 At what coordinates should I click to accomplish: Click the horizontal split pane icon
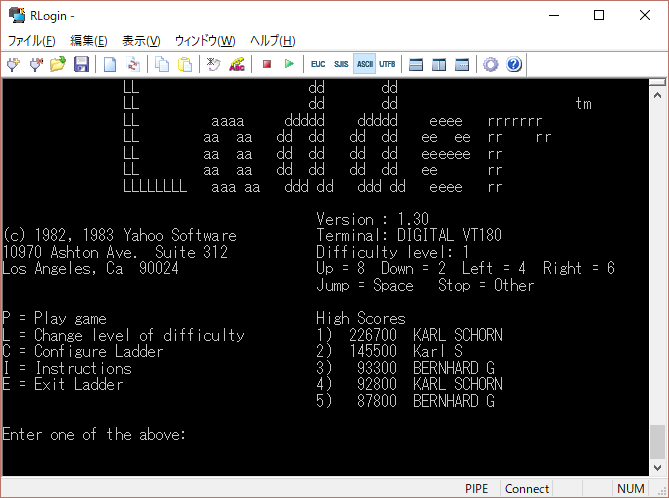417,64
